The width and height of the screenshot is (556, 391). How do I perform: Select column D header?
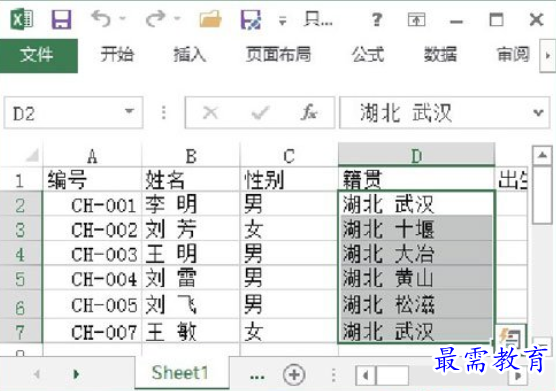(417, 155)
